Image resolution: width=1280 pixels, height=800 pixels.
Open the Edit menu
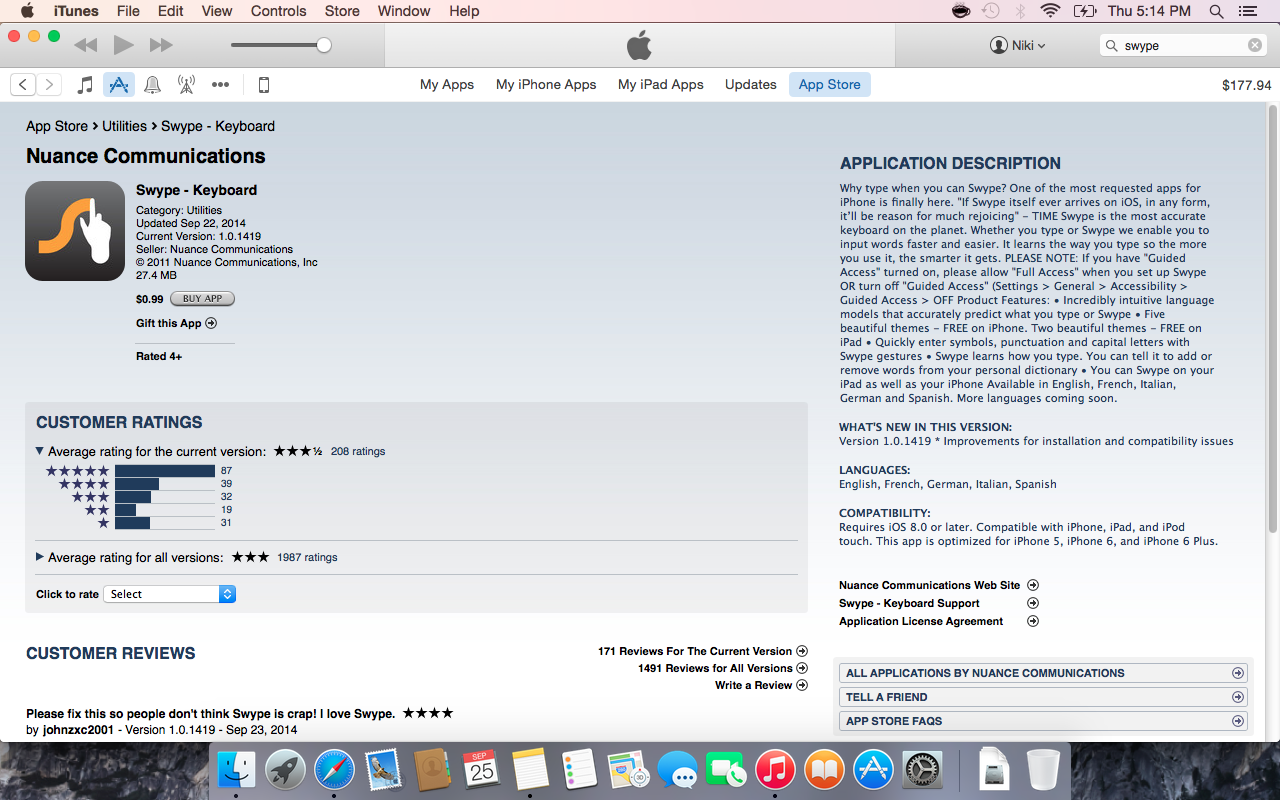[171, 11]
